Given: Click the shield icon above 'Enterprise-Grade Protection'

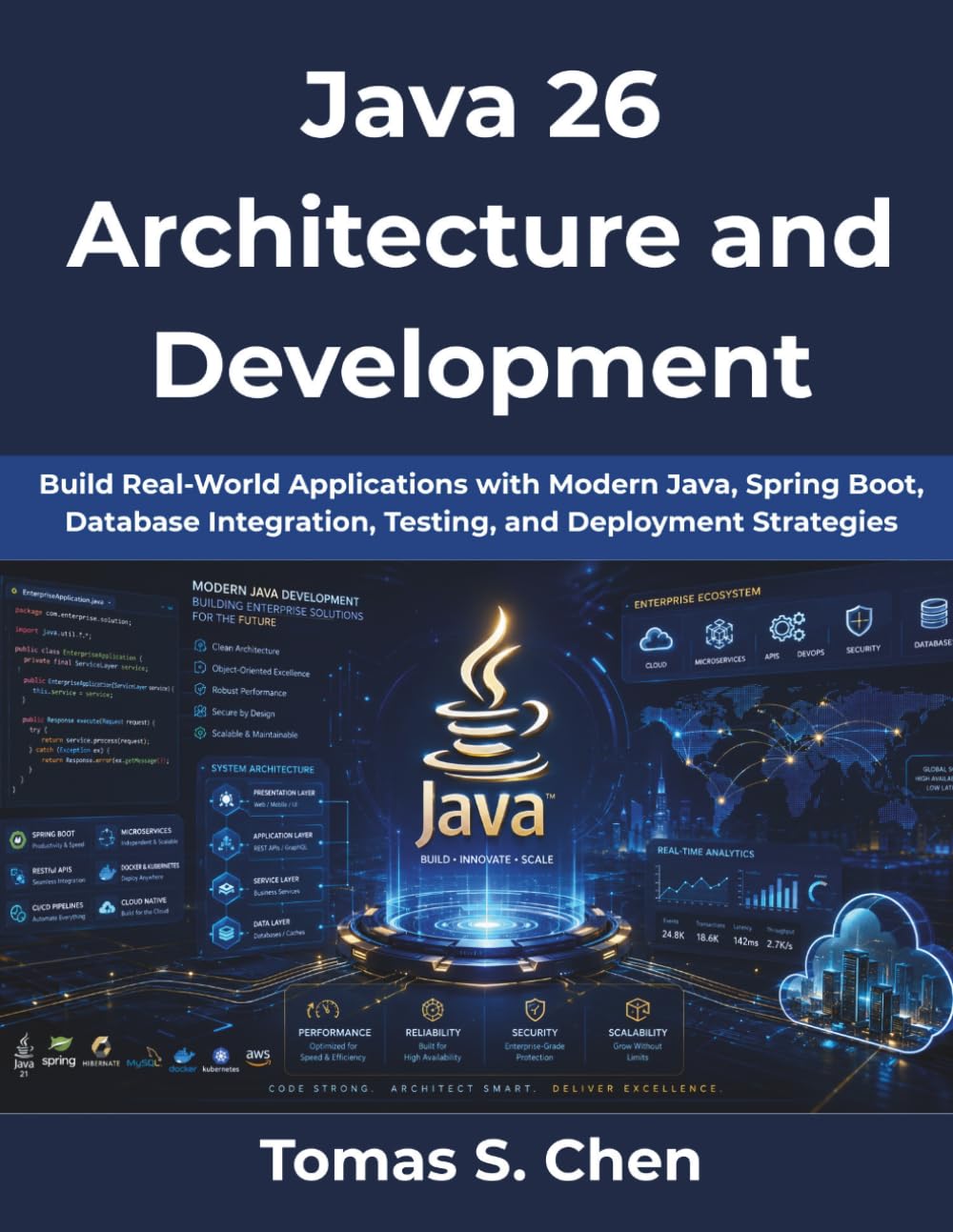Looking at the screenshot, I should click(535, 1009).
